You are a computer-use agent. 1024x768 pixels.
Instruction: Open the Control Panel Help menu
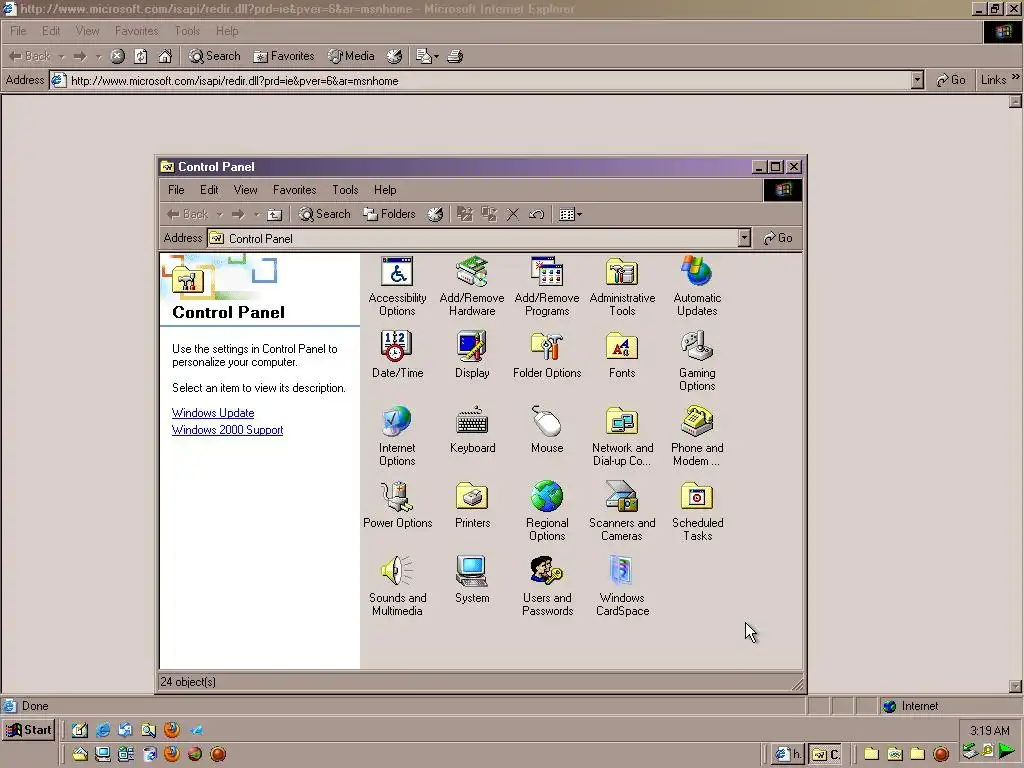coord(385,190)
